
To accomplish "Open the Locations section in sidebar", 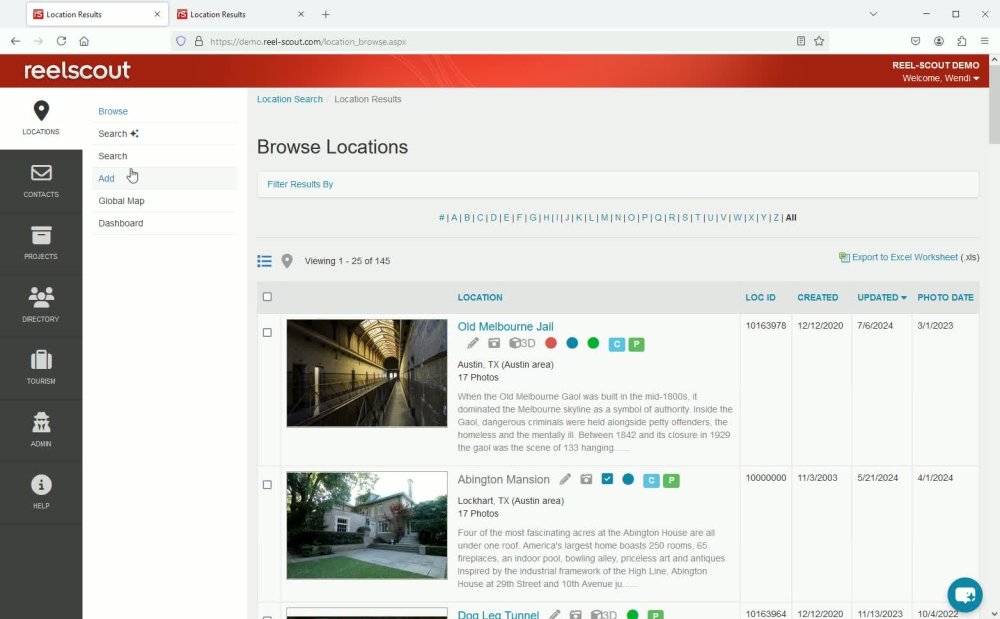I will pyautogui.click(x=41, y=118).
